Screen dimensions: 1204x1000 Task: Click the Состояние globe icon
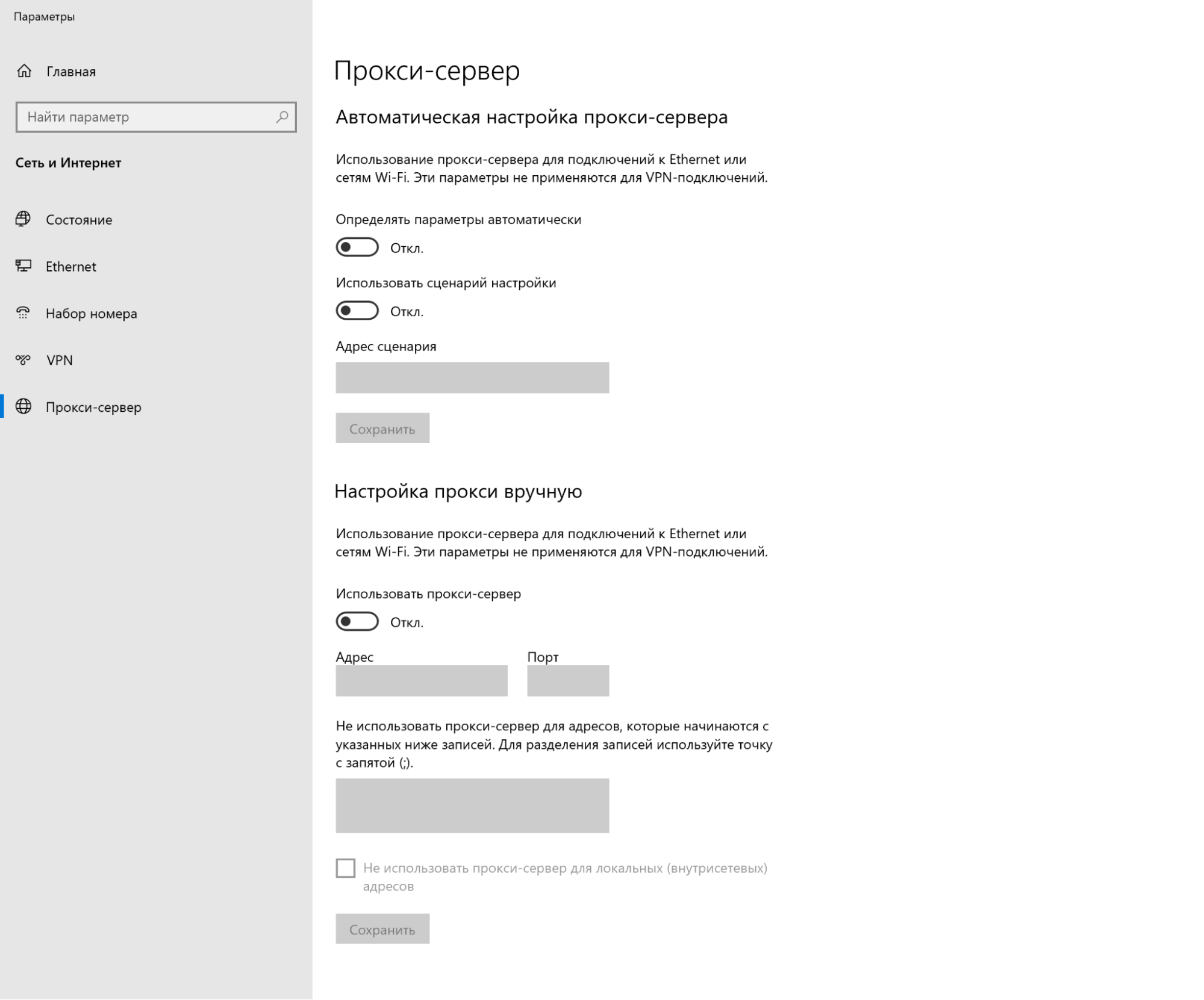coord(23,219)
